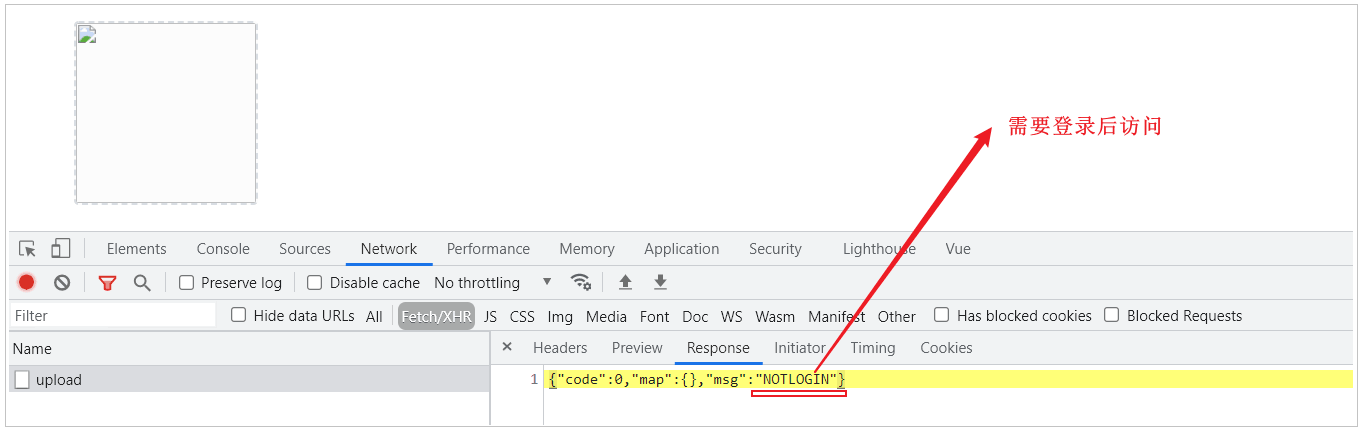The width and height of the screenshot is (1364, 432).
Task: Stop recording network log with red button
Action: pyautogui.click(x=27, y=283)
